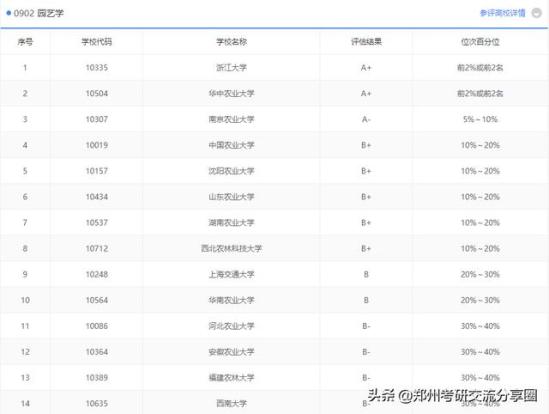Click school code 10434
Screen dimensions: 549x414
(97, 197)
